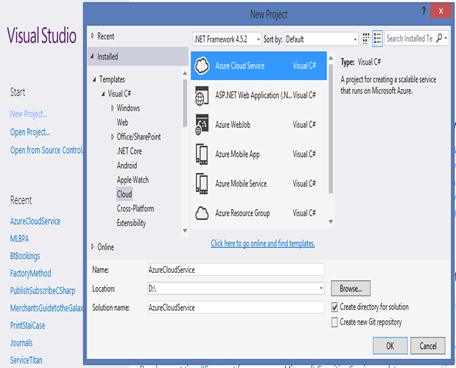Image resolution: width=456 pixels, height=368 pixels.
Task: Click the category tree scroll-down arrow
Action: 185,231
